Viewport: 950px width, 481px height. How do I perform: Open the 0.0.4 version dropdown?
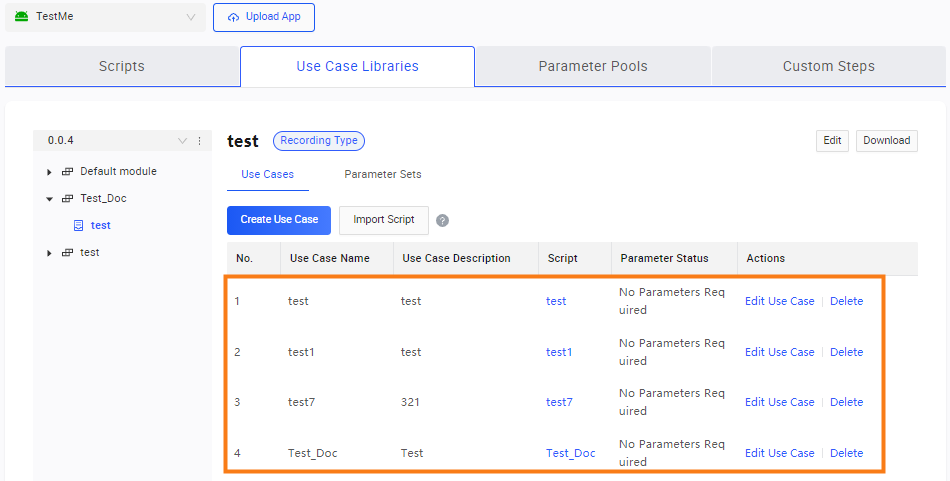(181, 141)
